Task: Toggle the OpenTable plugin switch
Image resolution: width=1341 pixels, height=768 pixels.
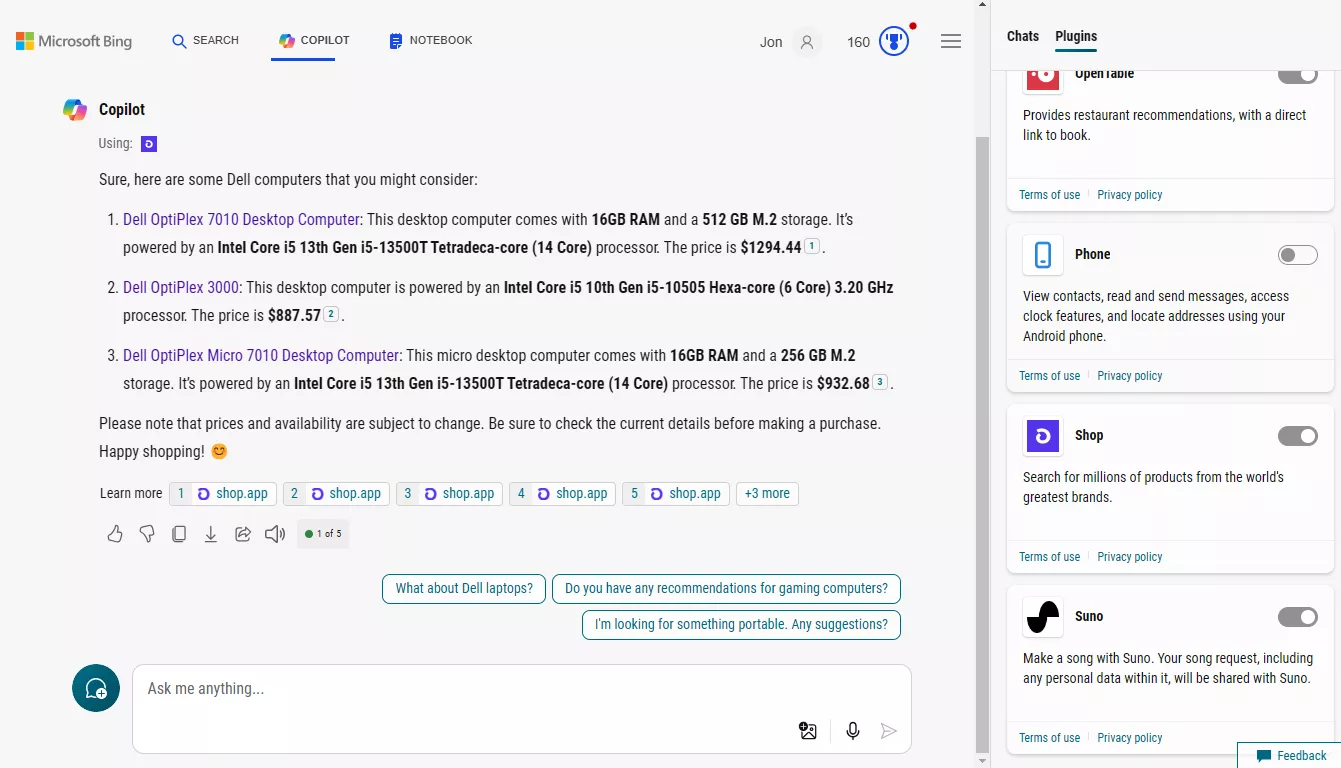Action: point(1298,75)
